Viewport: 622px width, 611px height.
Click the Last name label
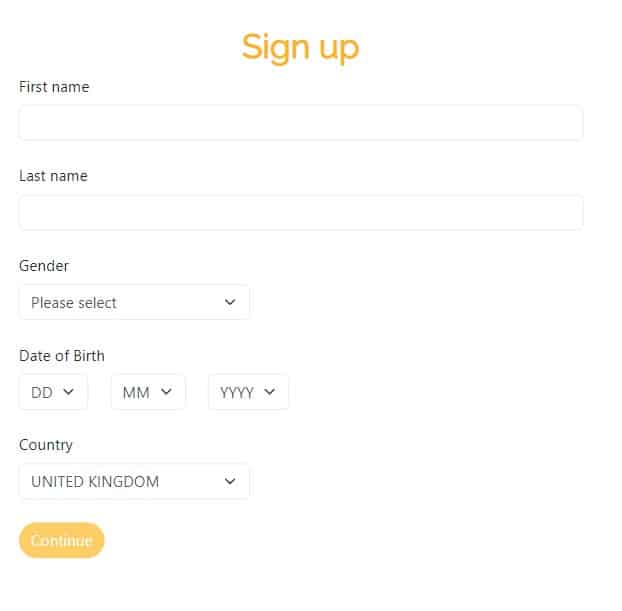click(53, 176)
